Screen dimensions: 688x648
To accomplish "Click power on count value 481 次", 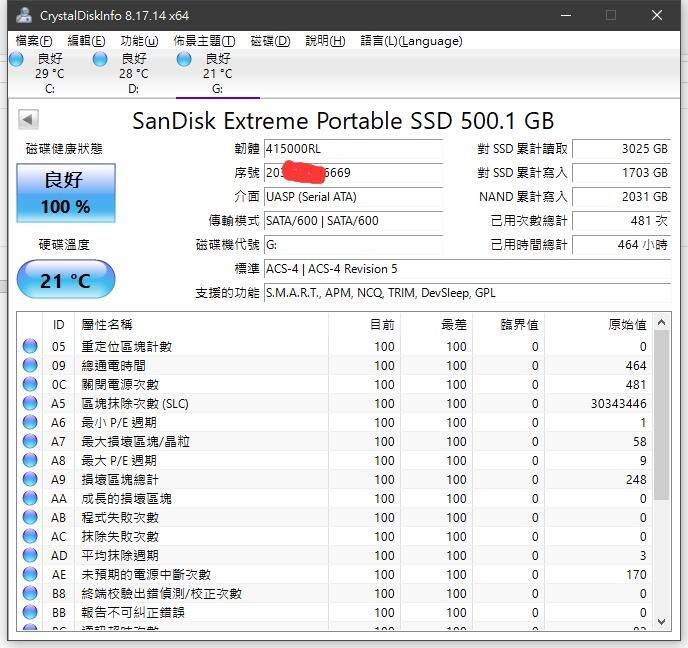I will pyautogui.click(x=622, y=221).
